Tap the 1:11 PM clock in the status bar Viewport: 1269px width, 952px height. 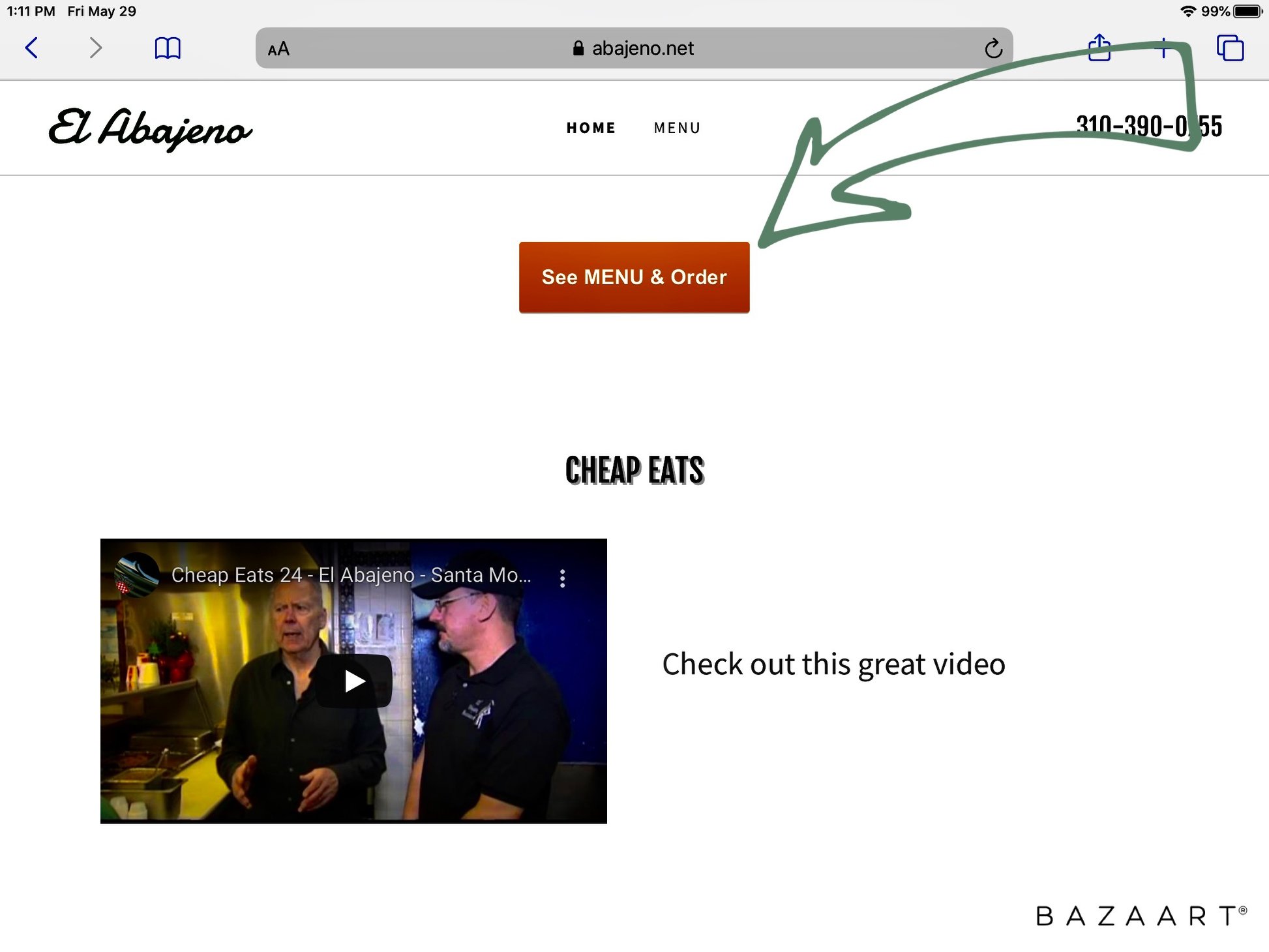pyautogui.click(x=31, y=11)
